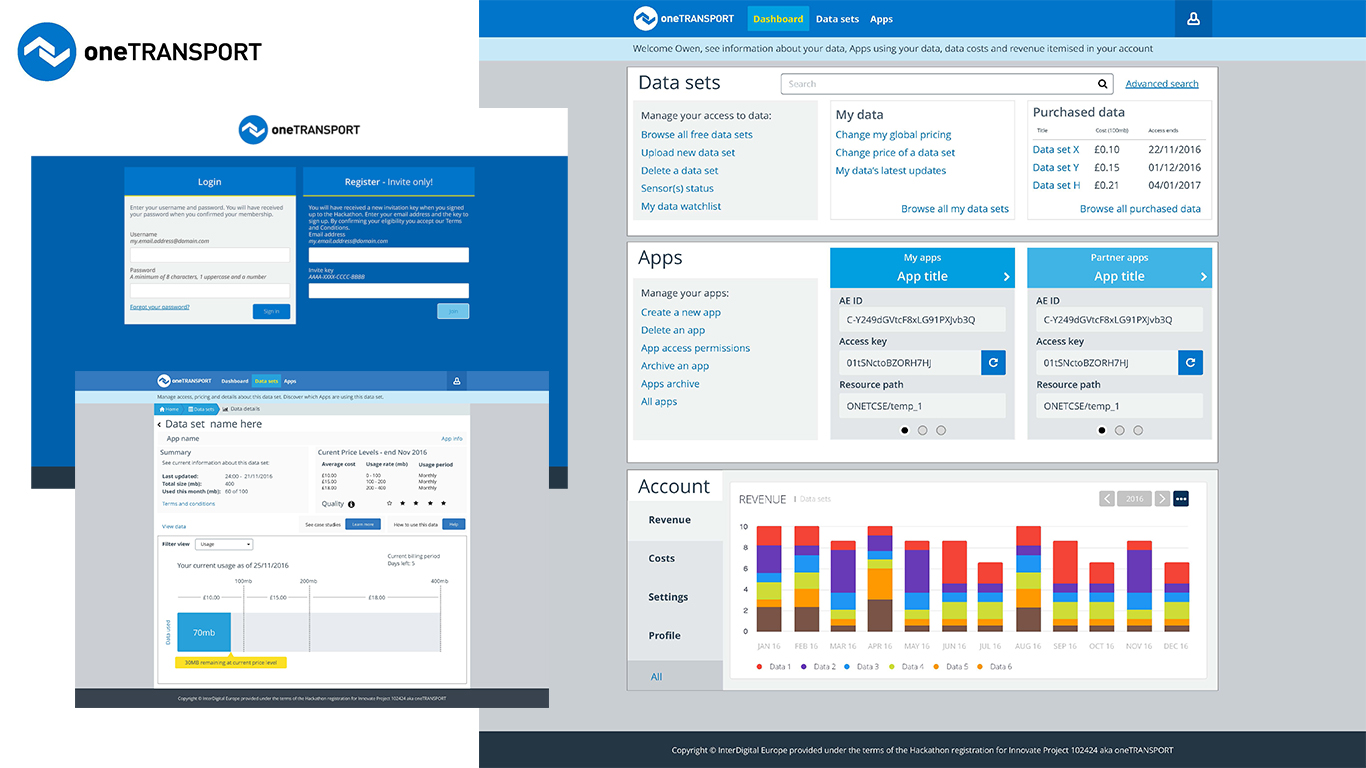Click the Home breadcrumb in data set details

pos(168,409)
